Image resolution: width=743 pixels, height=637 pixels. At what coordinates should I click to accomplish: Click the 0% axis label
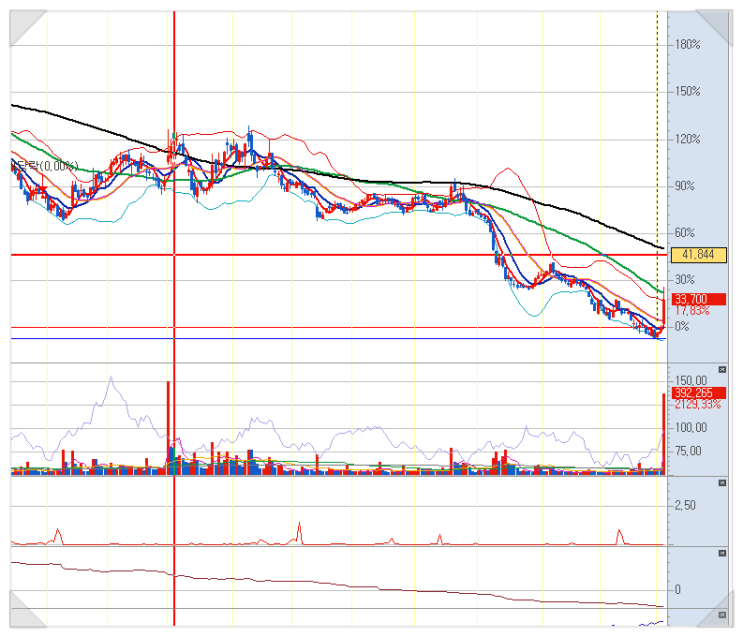click(x=682, y=327)
